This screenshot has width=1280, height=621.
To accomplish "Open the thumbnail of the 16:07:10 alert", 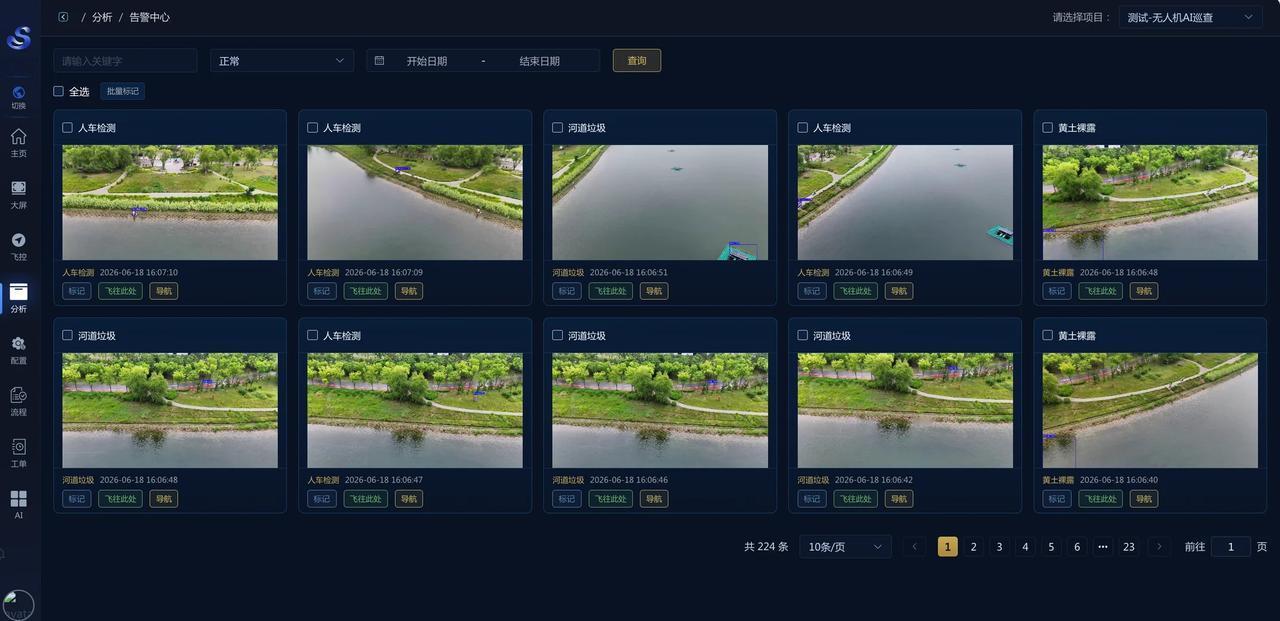I will pyautogui.click(x=170, y=203).
